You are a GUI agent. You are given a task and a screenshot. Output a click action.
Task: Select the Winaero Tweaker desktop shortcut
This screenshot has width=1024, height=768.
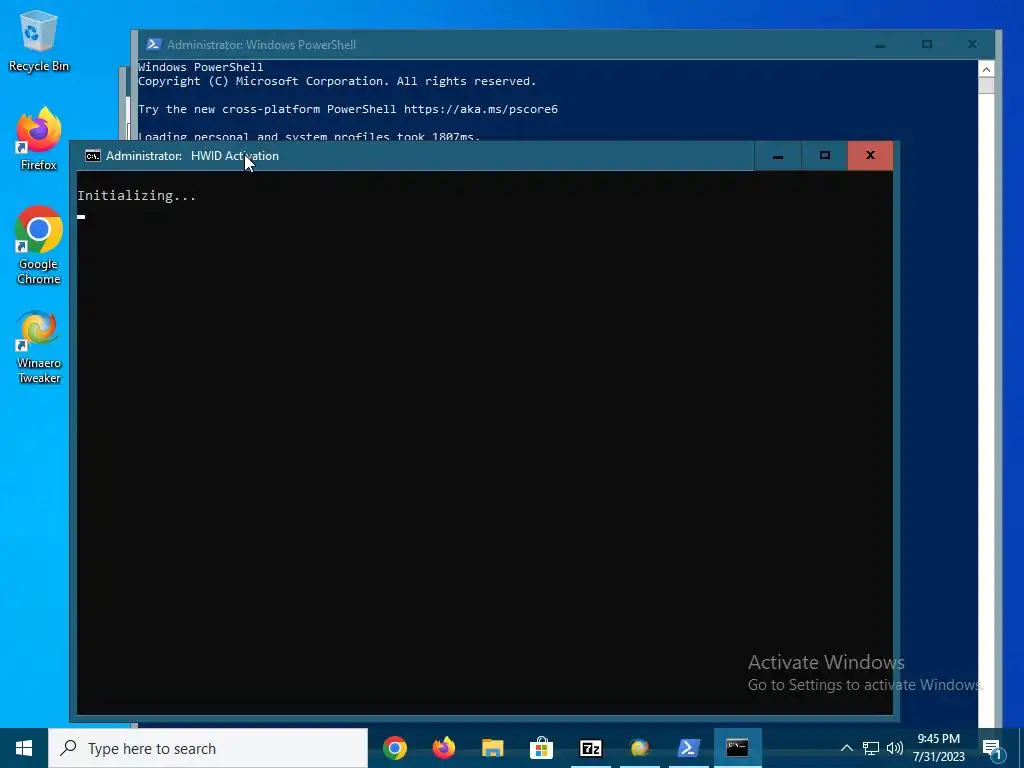(x=39, y=347)
